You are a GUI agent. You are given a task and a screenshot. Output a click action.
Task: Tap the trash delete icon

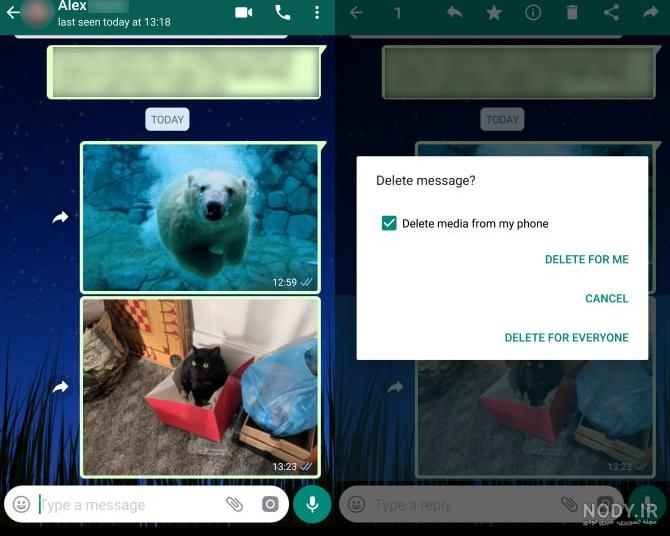[x=572, y=13]
